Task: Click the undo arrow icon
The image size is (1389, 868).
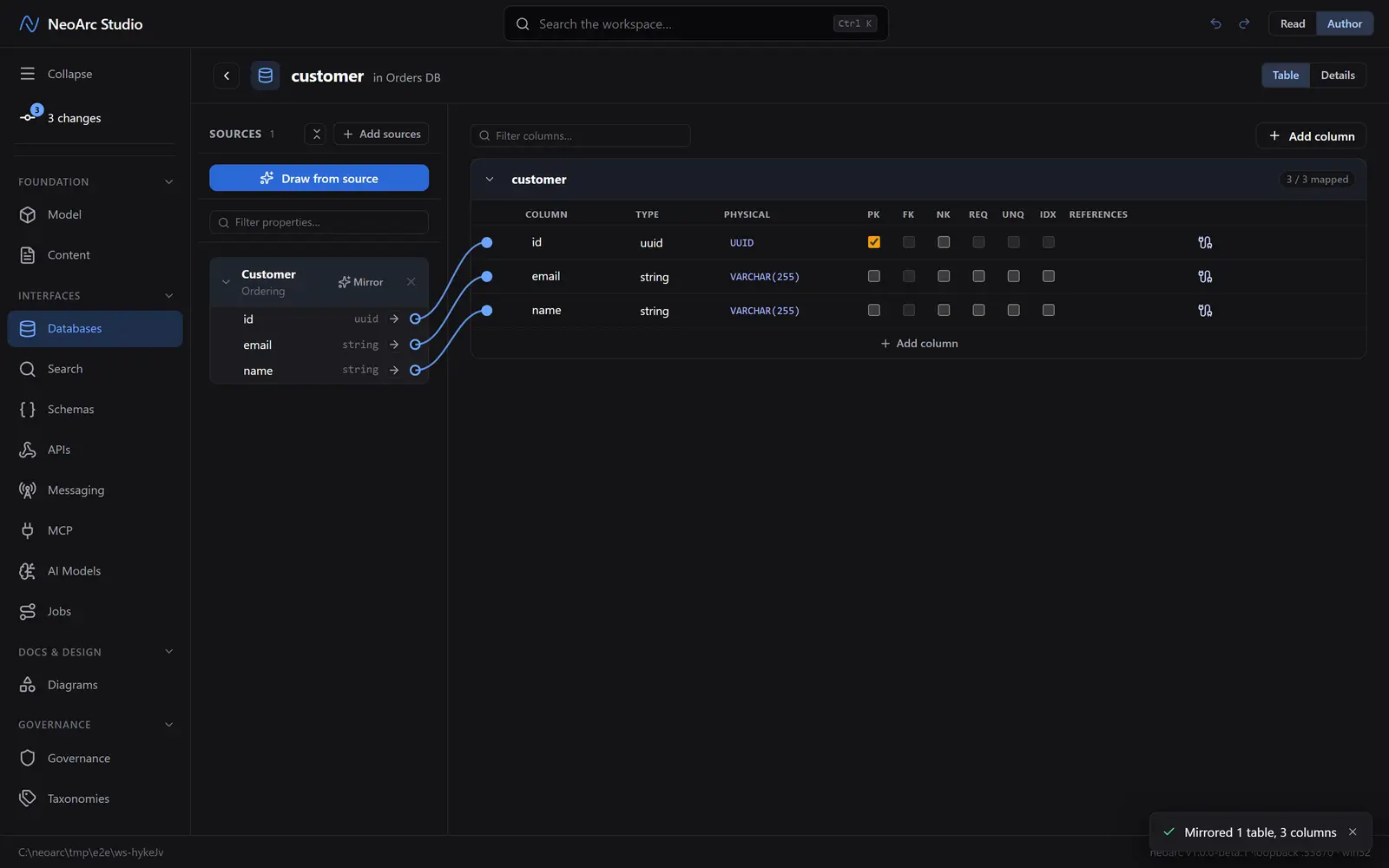Action: click(1215, 23)
